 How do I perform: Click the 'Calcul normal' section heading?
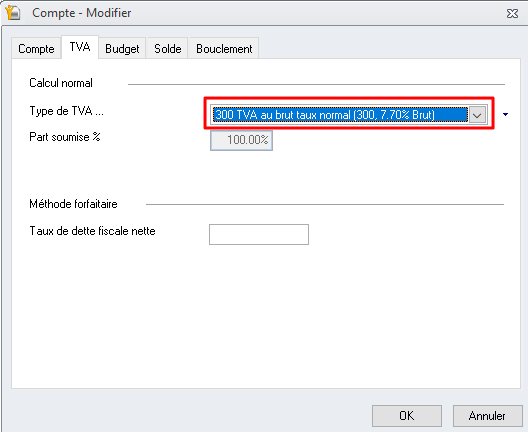(61, 83)
